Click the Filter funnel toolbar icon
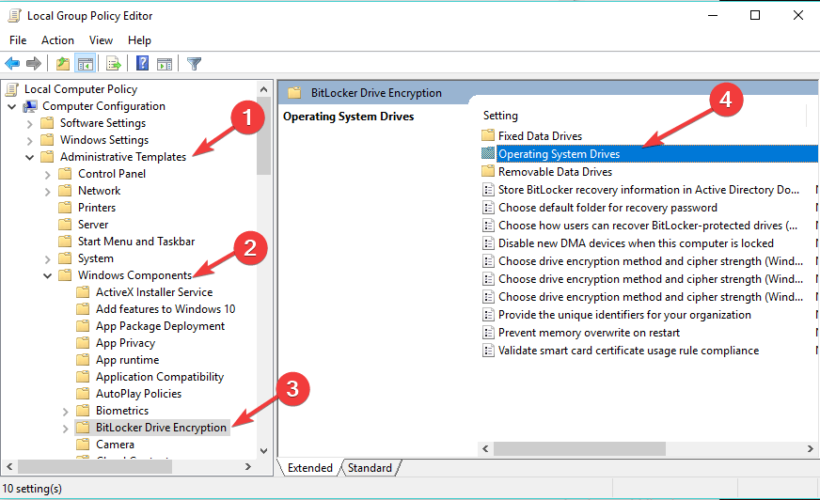The height and width of the screenshot is (500, 820). pos(194,64)
